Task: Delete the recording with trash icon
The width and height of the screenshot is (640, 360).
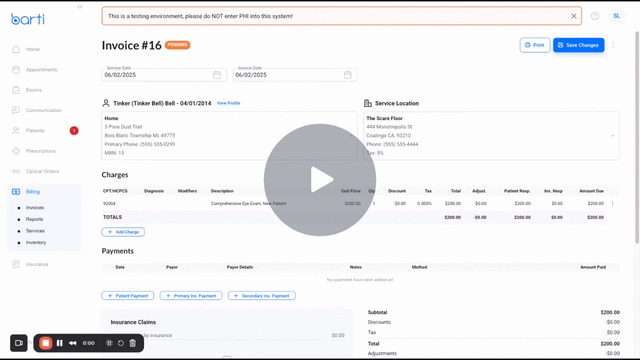Action: (x=133, y=343)
